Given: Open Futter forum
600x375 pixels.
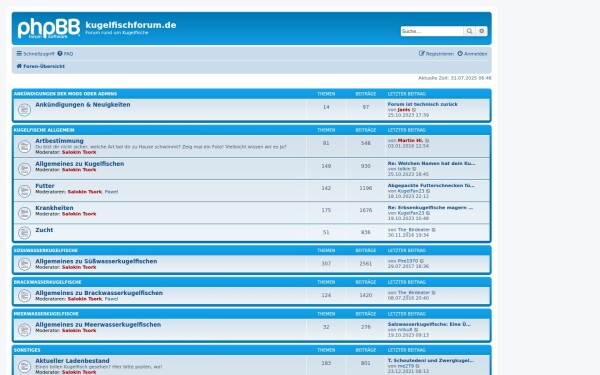Looking at the screenshot, I should [45, 186].
